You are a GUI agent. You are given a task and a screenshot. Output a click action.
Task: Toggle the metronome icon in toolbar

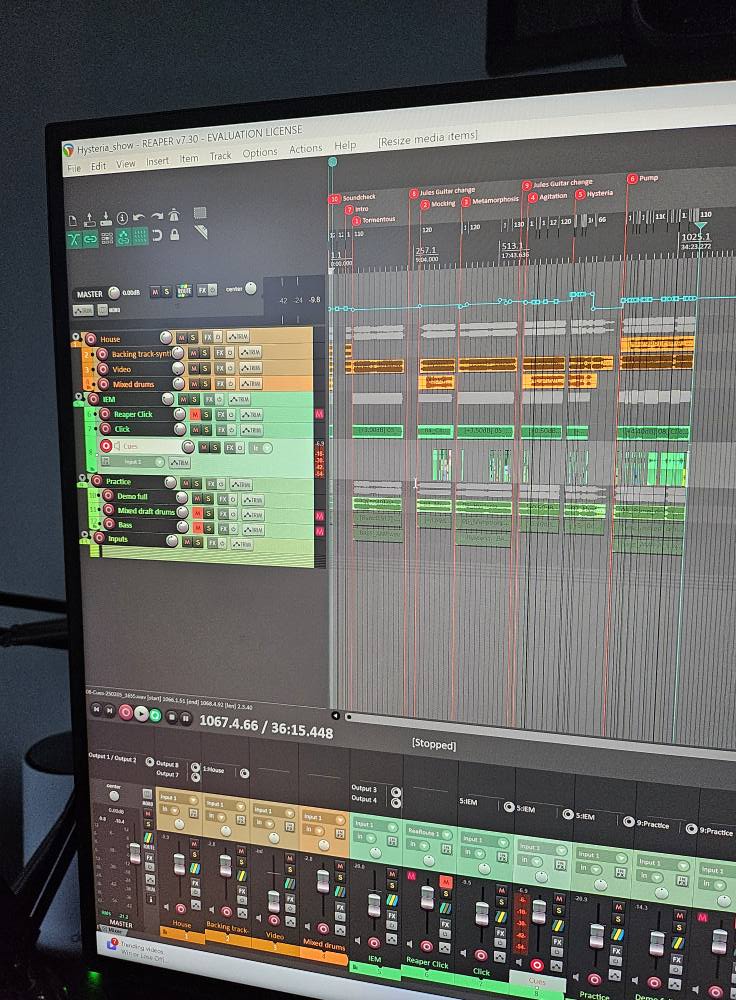(174, 215)
